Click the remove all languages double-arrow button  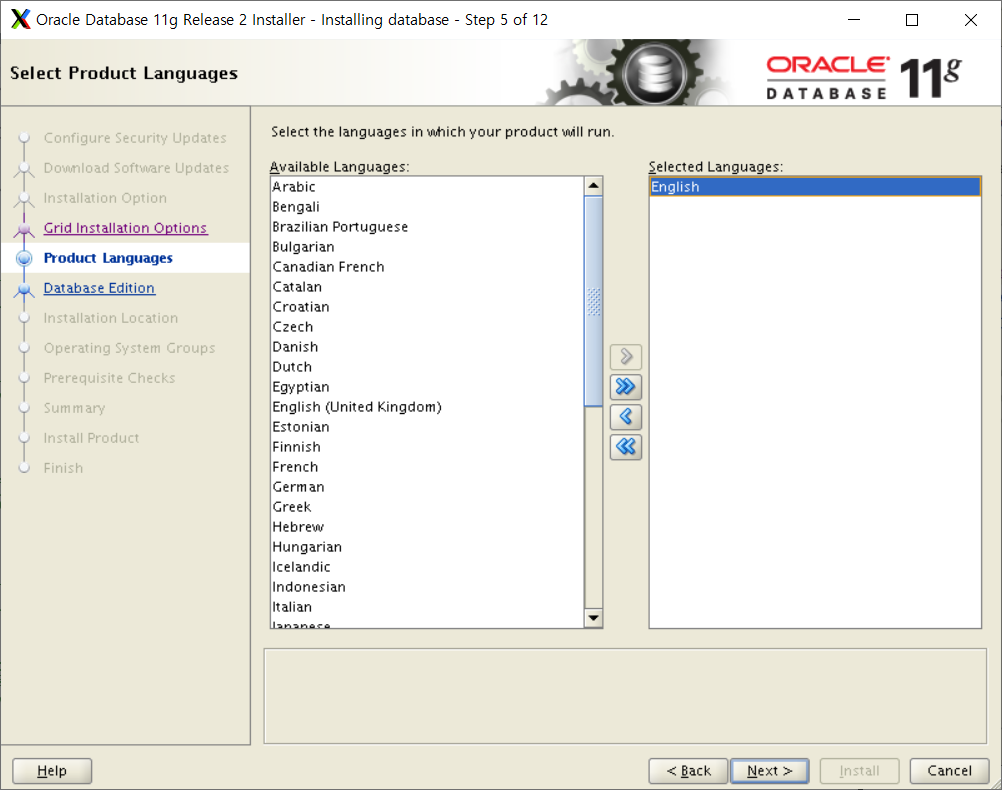click(626, 447)
